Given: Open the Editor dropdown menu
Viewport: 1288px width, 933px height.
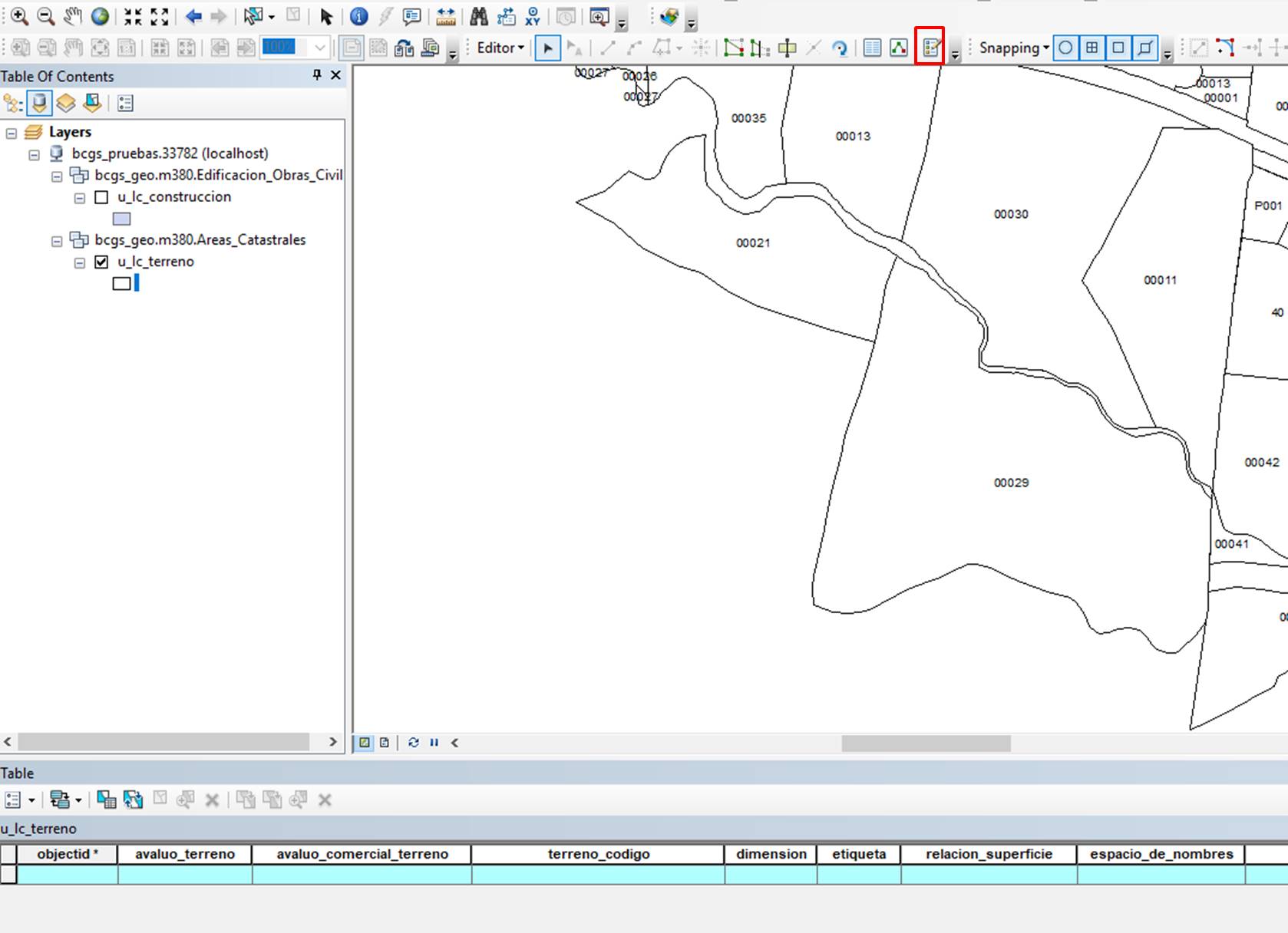Looking at the screenshot, I should [500, 48].
